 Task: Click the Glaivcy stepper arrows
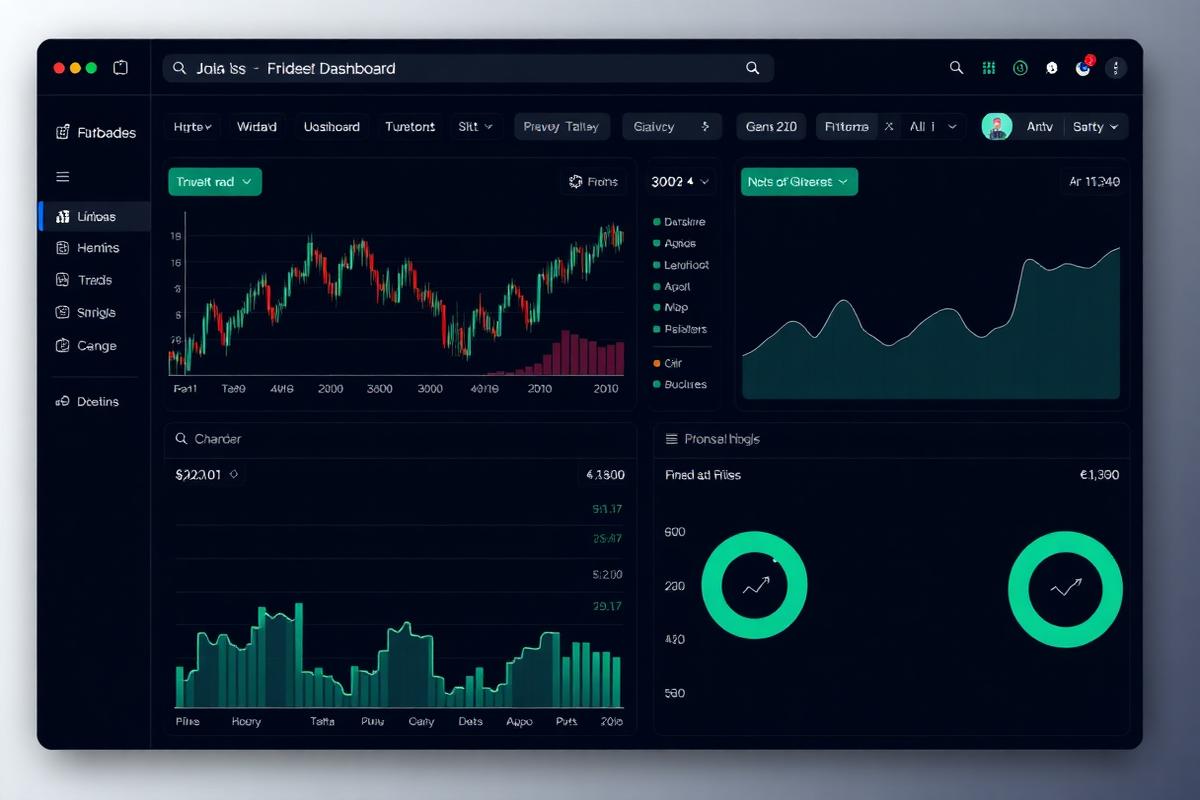[705, 127]
